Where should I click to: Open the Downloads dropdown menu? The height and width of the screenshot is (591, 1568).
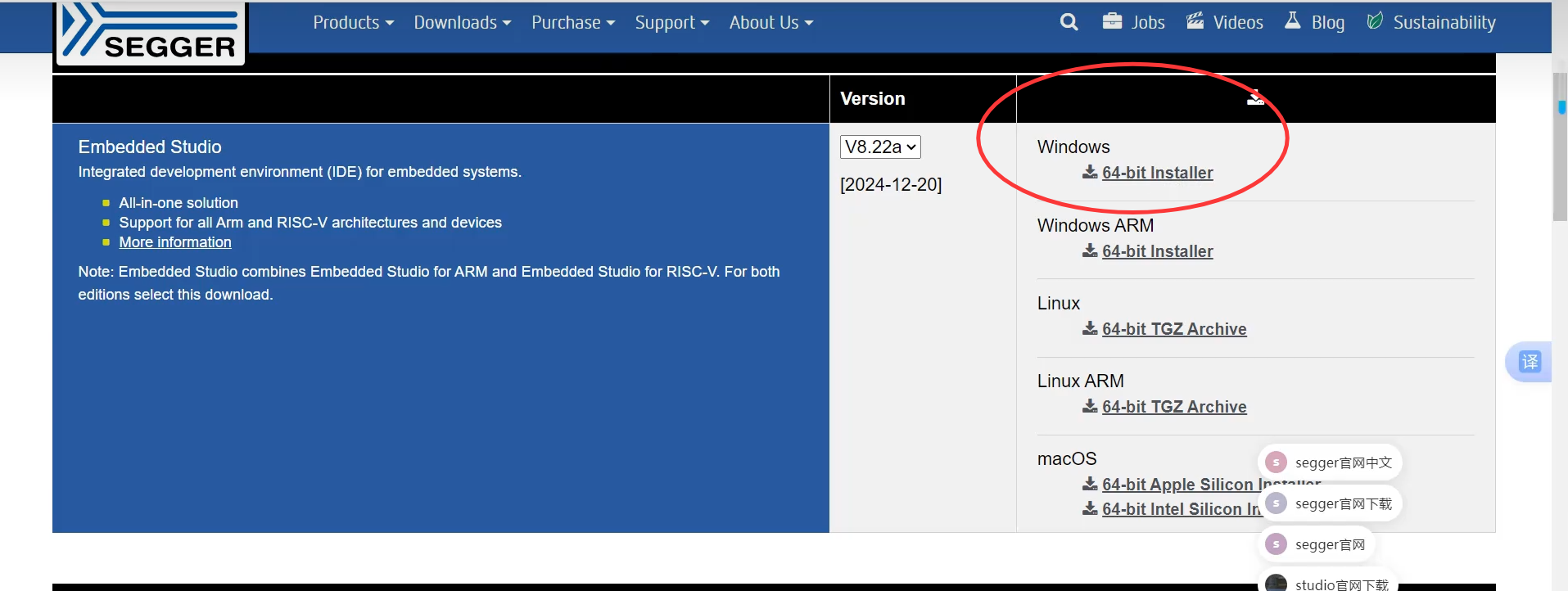(x=462, y=23)
